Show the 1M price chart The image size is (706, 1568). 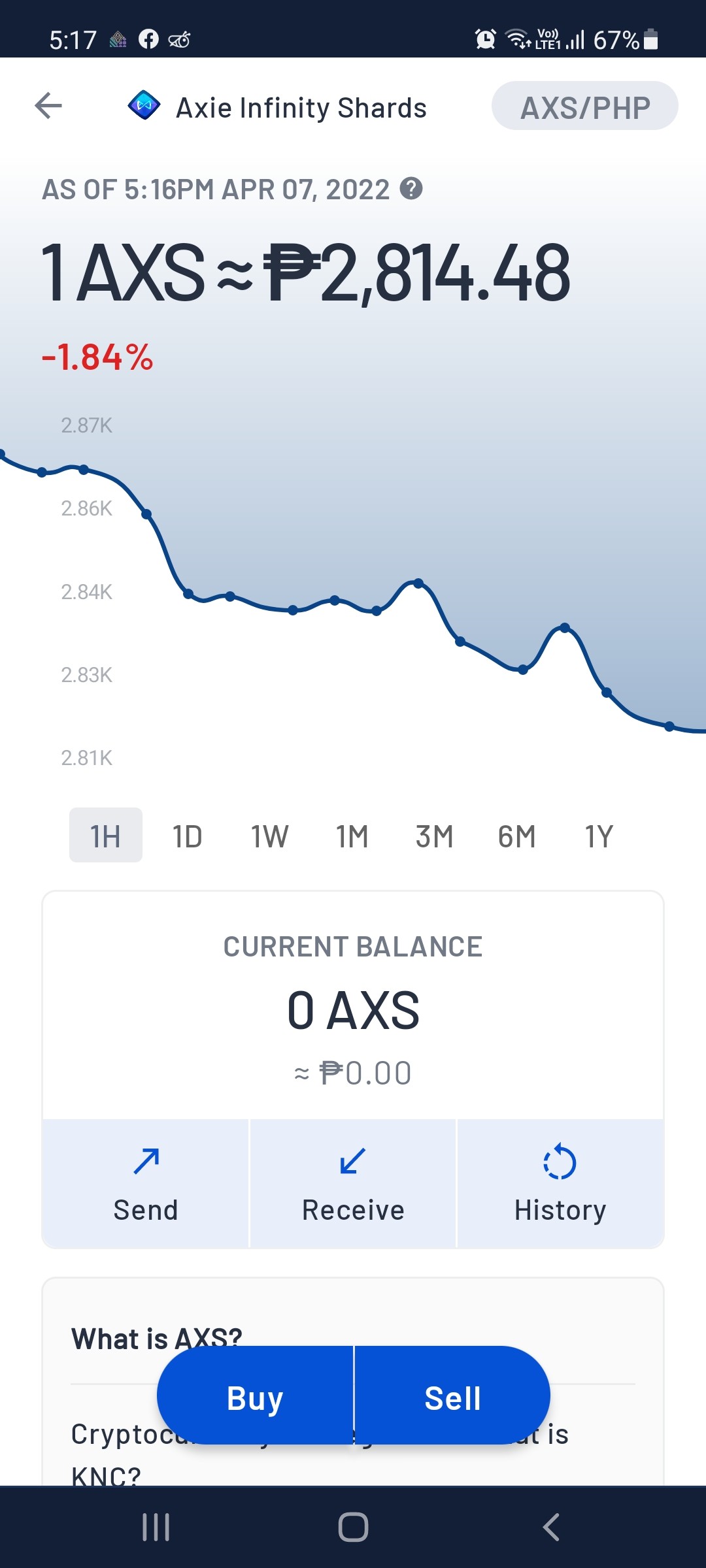point(352,836)
